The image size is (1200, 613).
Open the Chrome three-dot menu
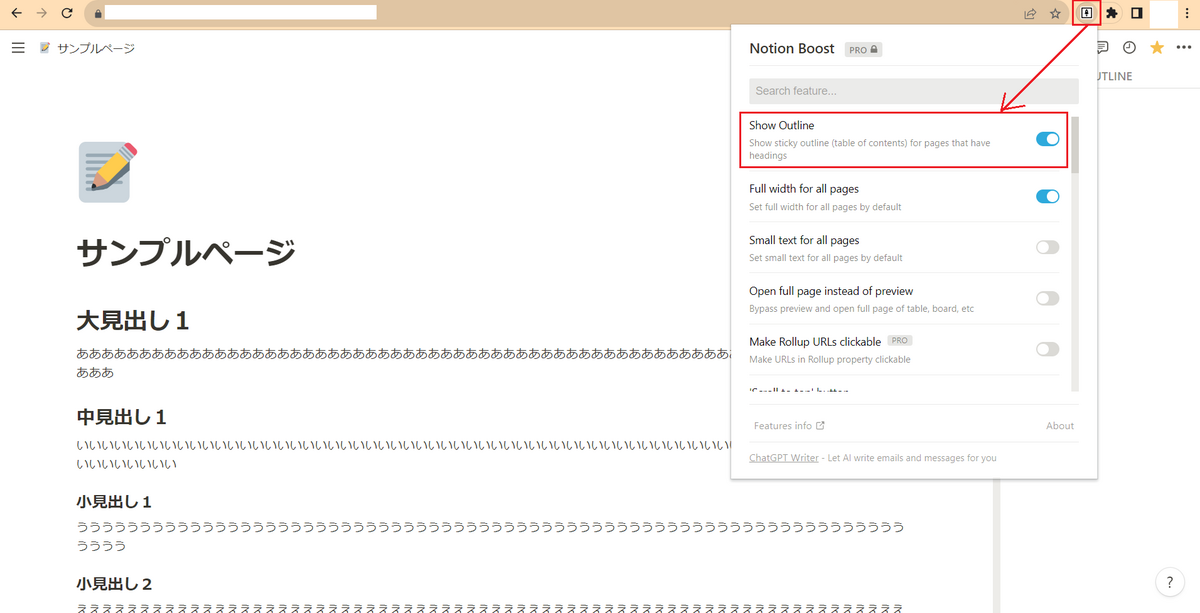pyautogui.click(x=1187, y=14)
